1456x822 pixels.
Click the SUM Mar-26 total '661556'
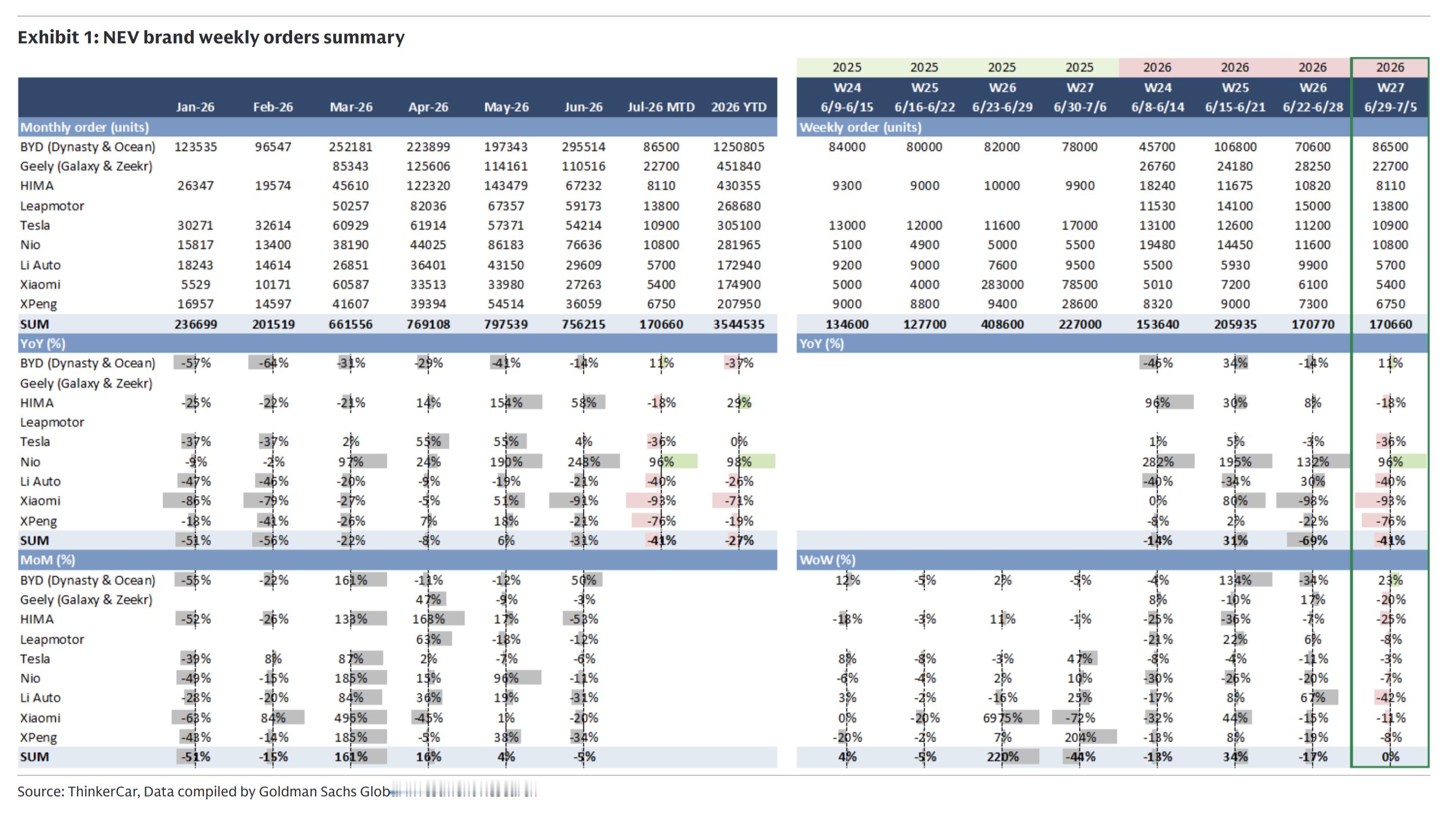coord(351,324)
